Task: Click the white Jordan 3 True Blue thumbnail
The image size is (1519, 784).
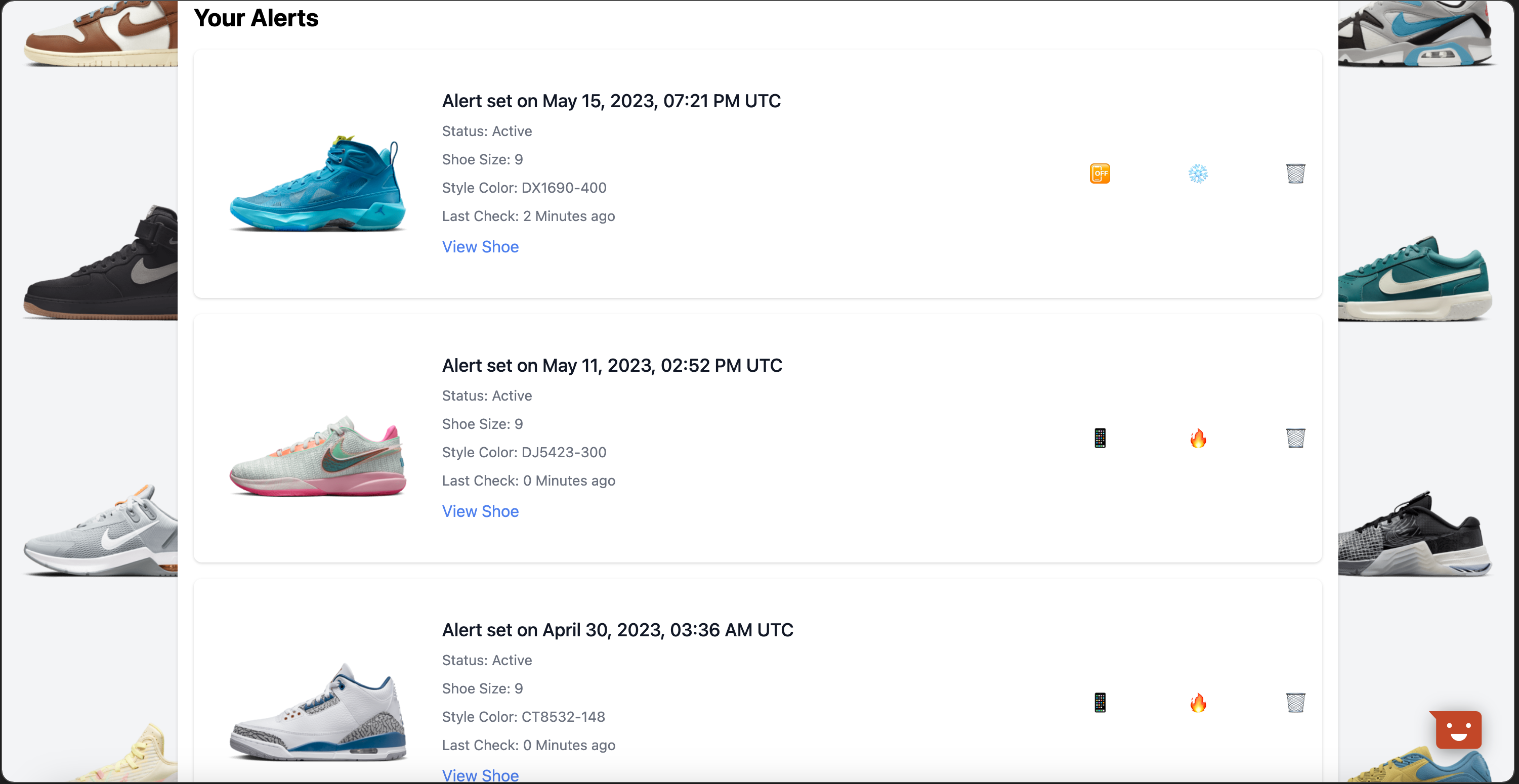Action: [317, 716]
